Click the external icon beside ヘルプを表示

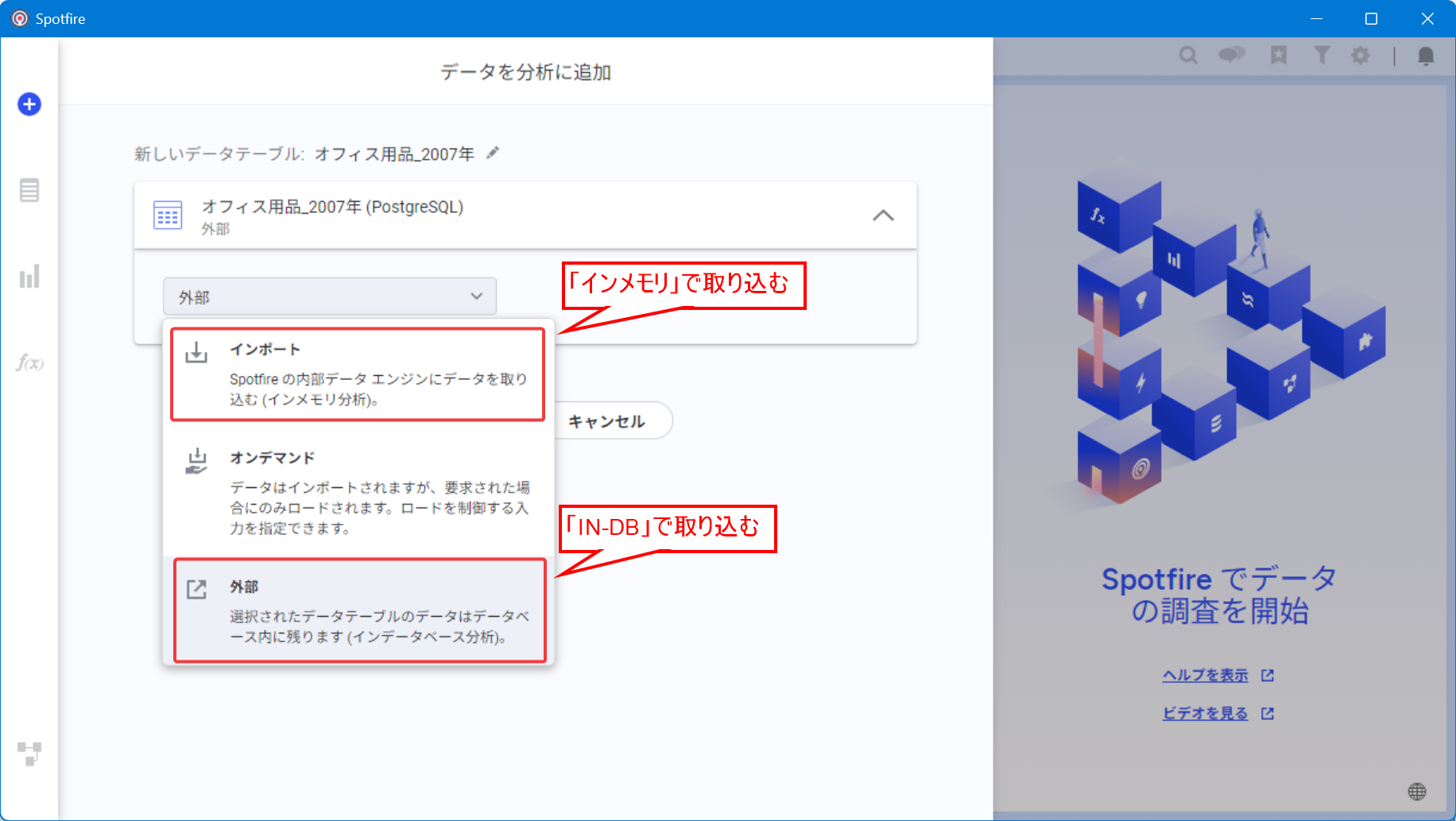pos(1268,675)
